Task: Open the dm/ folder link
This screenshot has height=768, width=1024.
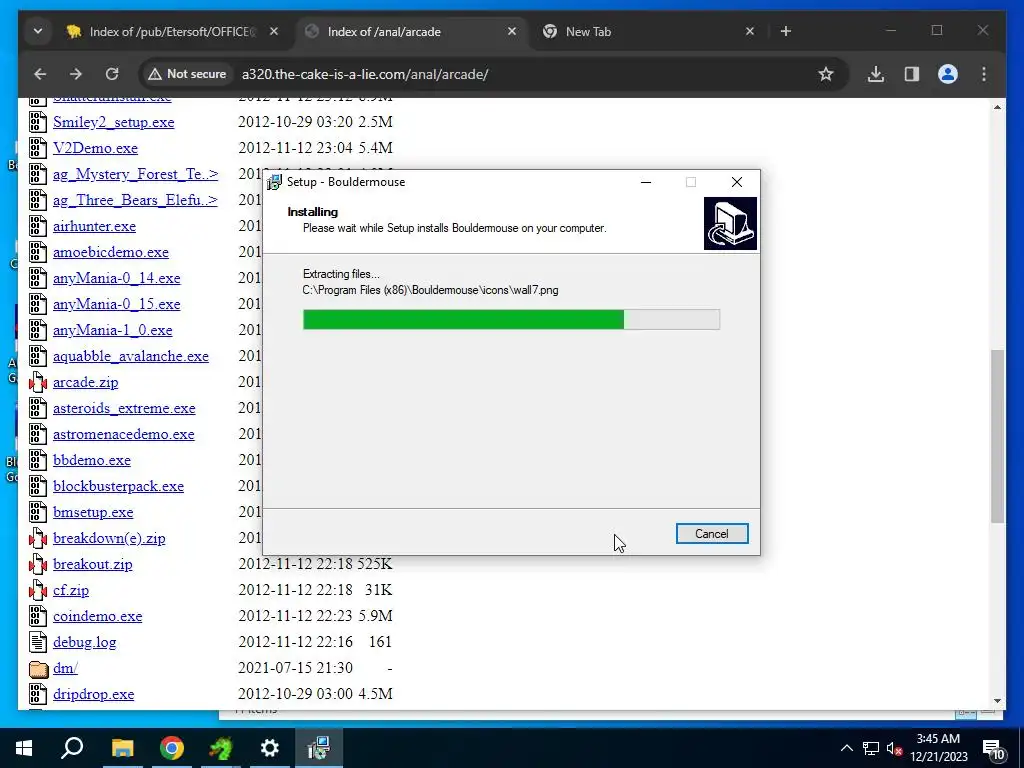Action: [65, 668]
